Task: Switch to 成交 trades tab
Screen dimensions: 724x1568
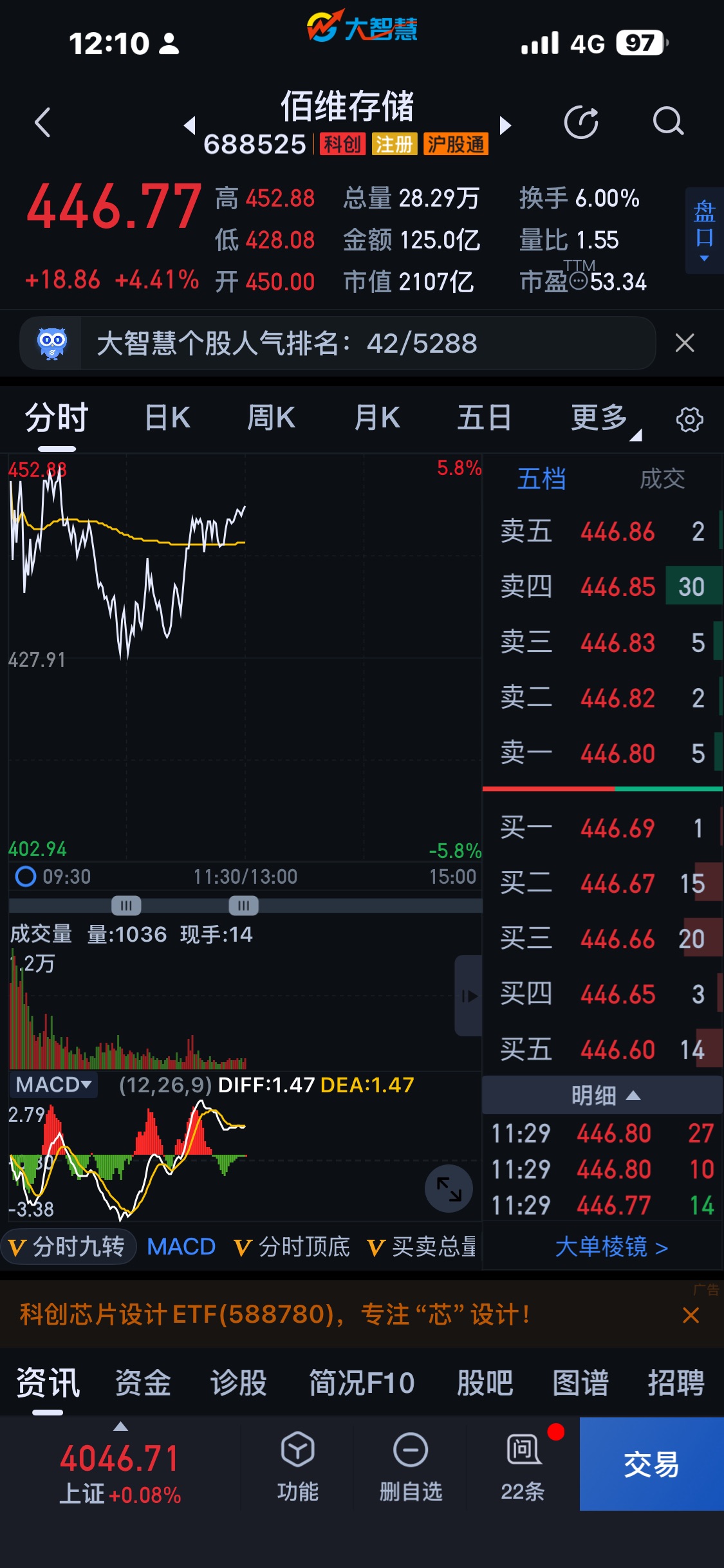Action: [x=662, y=479]
